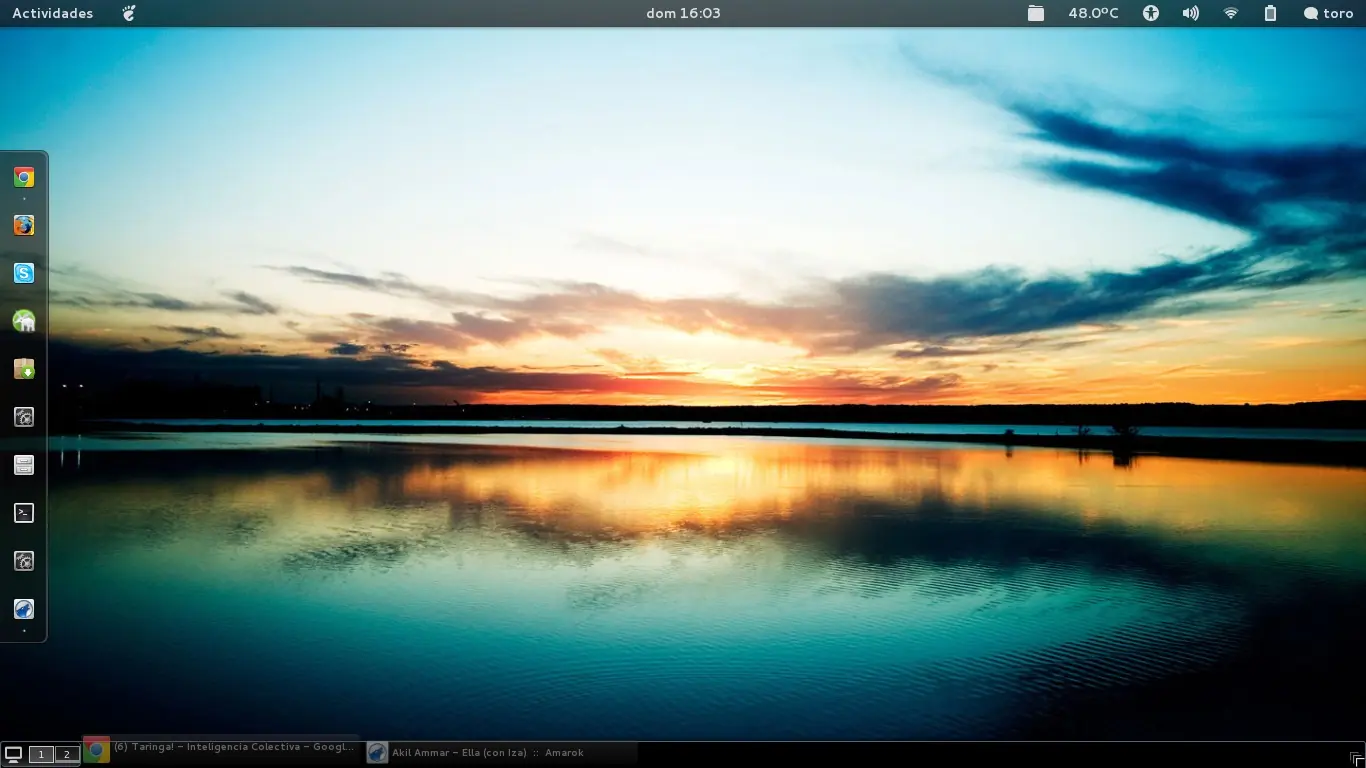
Task: Open the Actividades overview
Action: pyautogui.click(x=53, y=13)
